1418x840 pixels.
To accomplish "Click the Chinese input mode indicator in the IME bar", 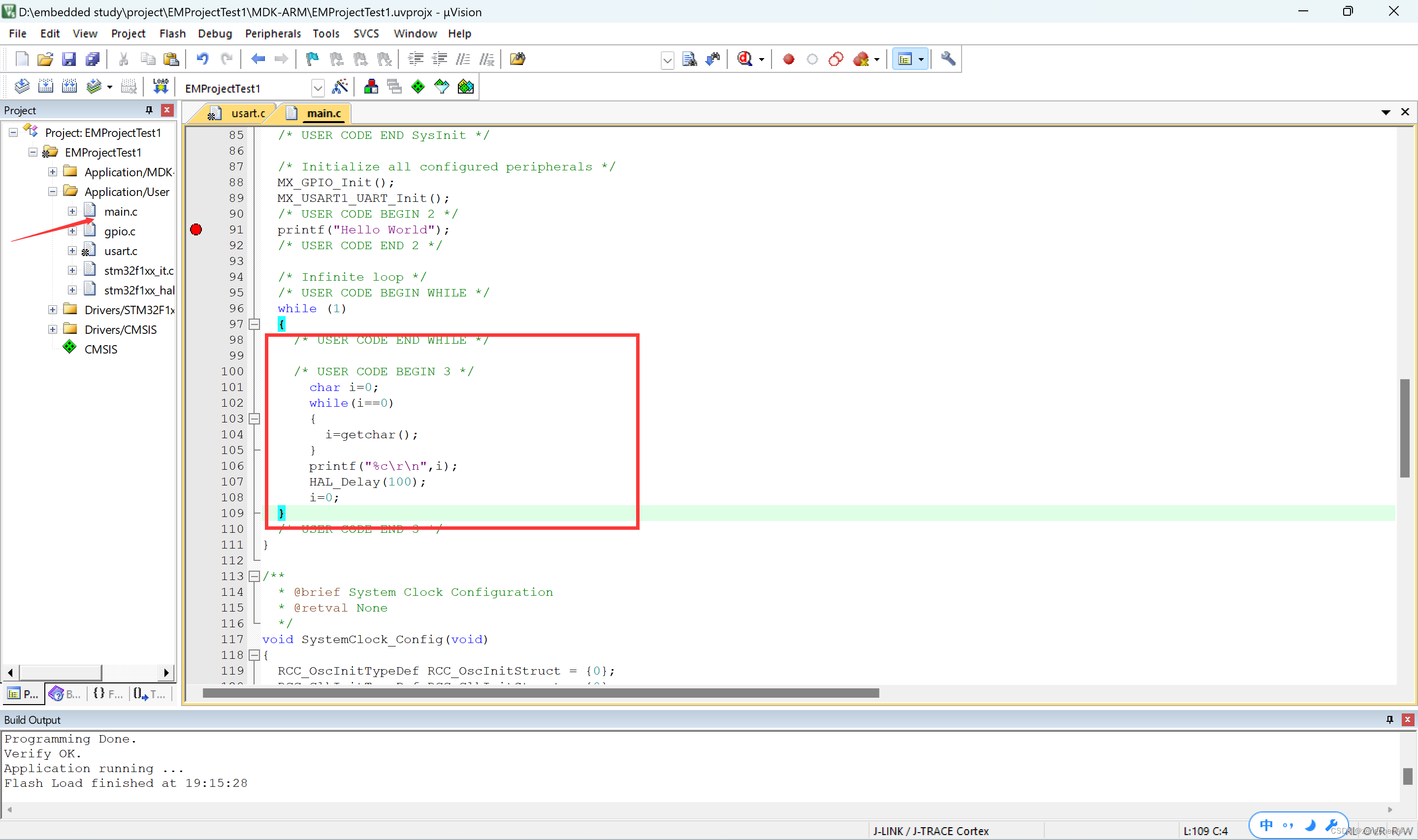I will (1266, 825).
